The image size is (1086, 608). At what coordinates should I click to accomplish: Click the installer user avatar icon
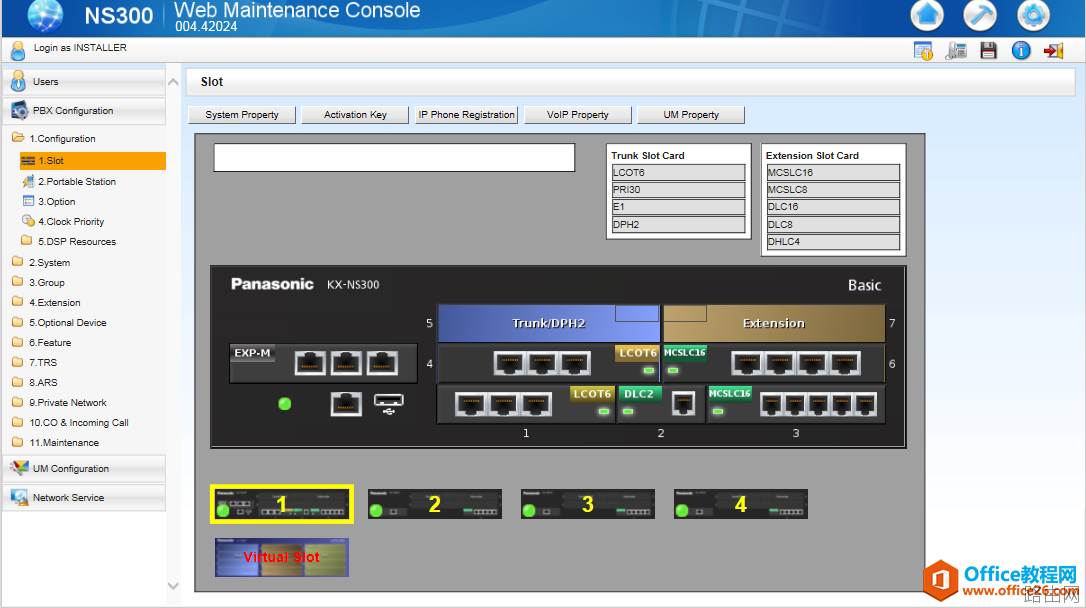pos(18,50)
